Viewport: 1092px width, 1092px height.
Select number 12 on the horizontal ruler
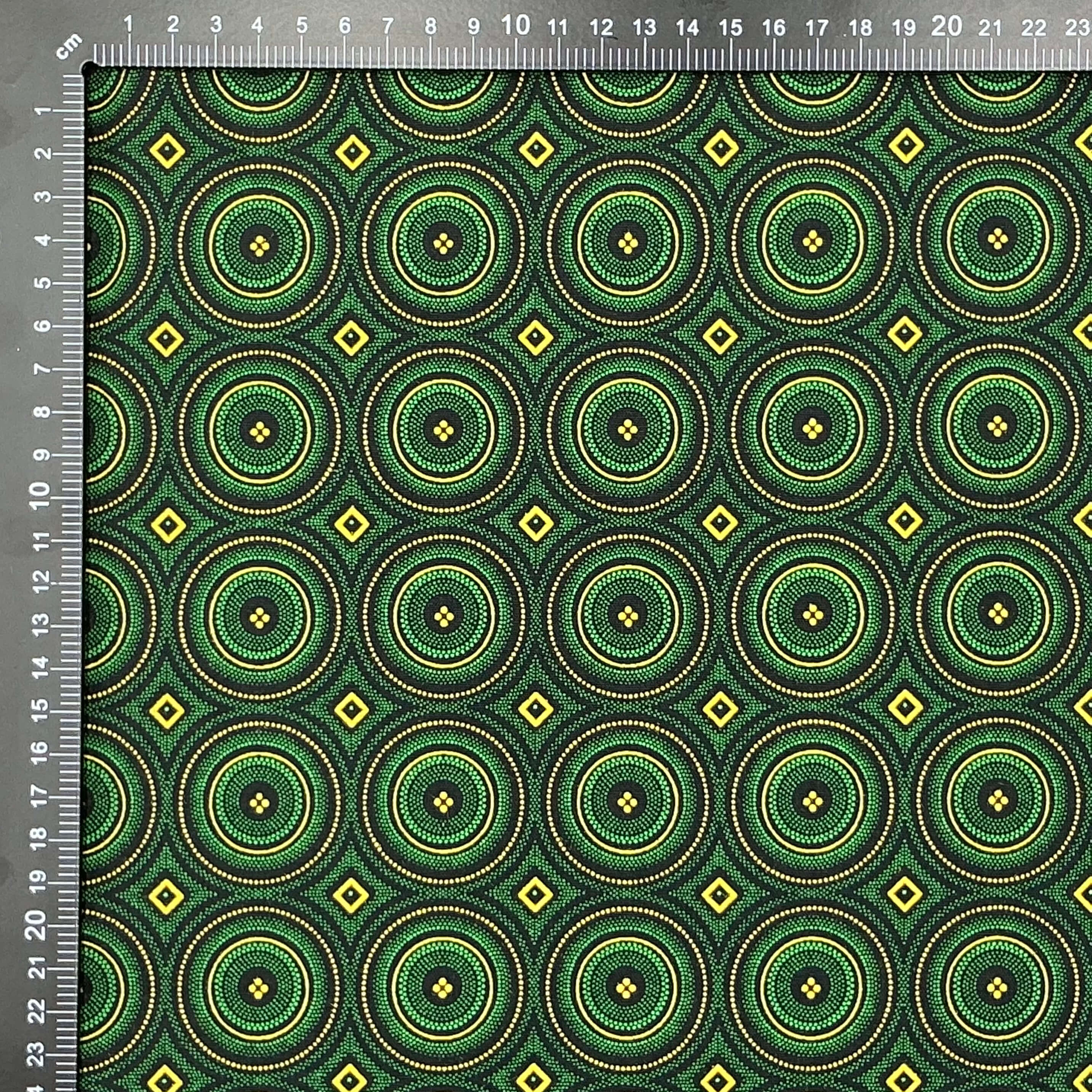601,27
